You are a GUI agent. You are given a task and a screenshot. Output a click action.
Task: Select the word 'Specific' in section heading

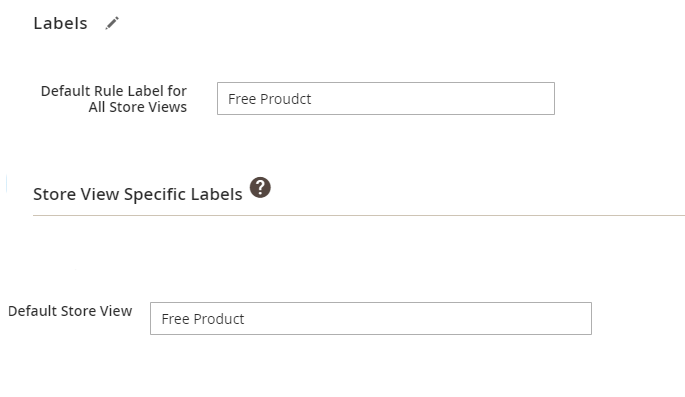(x=161, y=194)
